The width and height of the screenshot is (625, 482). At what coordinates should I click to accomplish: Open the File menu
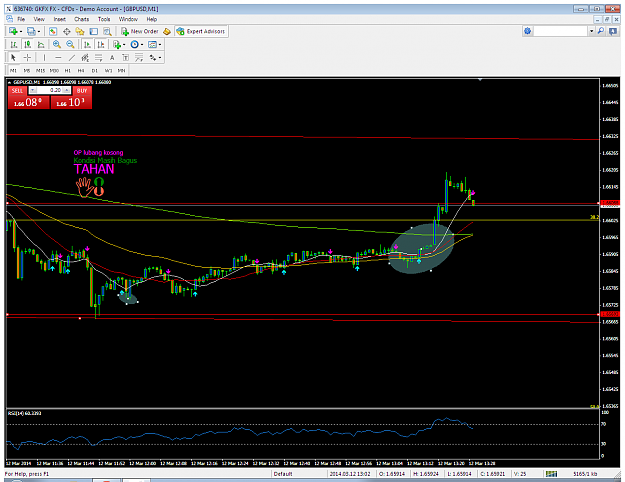coord(21,19)
